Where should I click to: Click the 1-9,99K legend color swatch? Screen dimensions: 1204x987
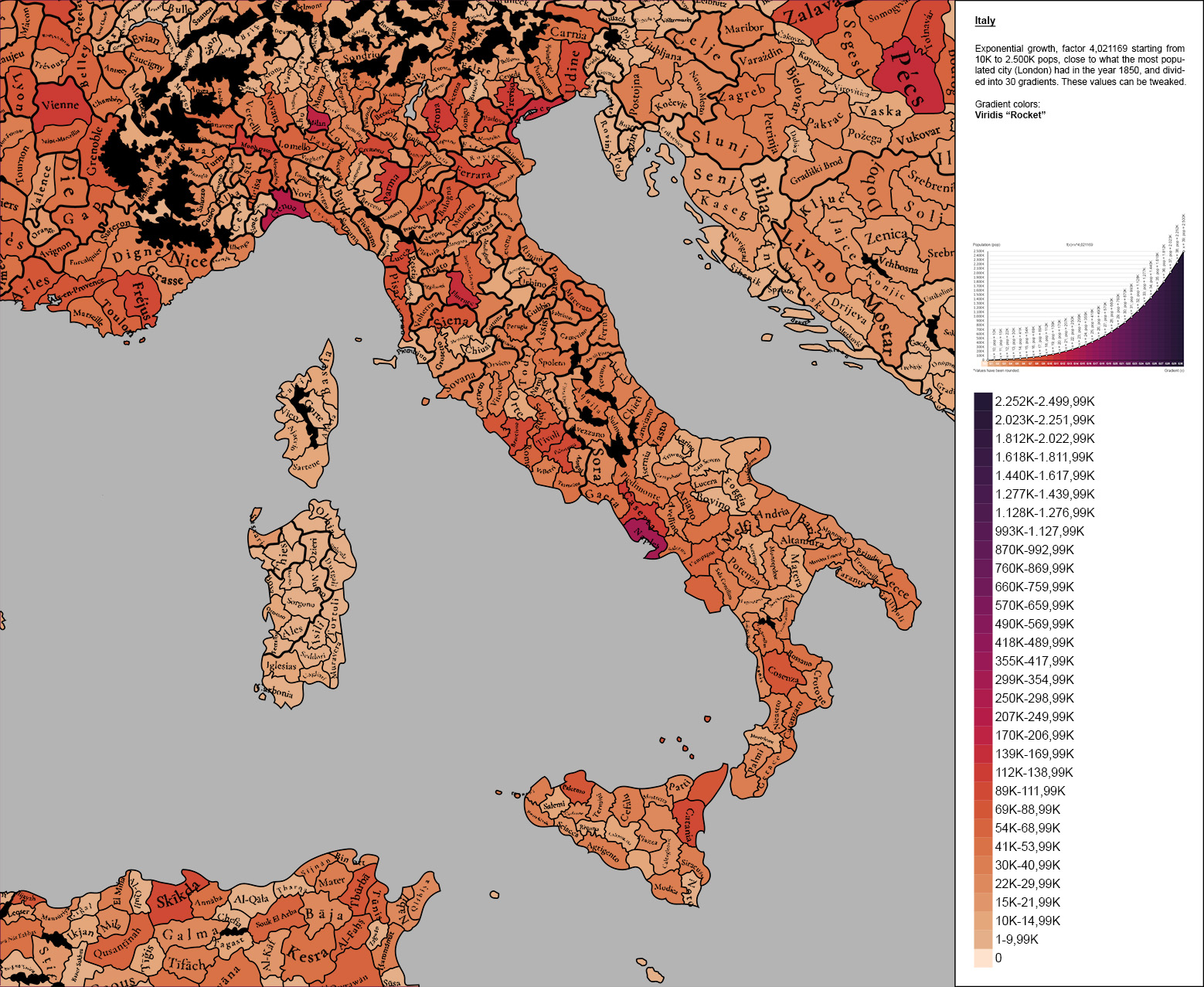click(983, 940)
